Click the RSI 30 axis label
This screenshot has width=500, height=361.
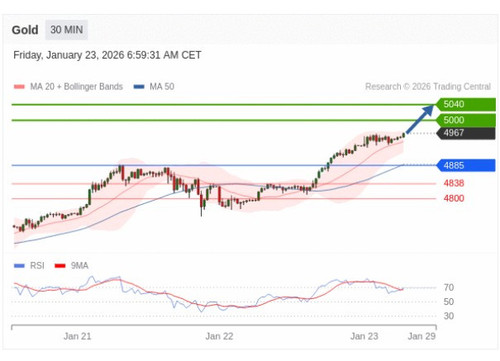tap(449, 316)
